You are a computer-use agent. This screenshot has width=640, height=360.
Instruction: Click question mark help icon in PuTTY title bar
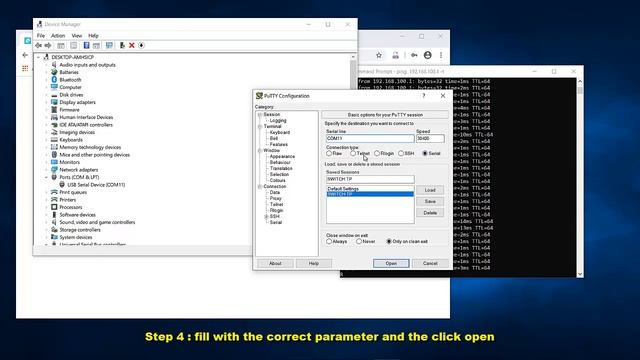(x=424, y=96)
